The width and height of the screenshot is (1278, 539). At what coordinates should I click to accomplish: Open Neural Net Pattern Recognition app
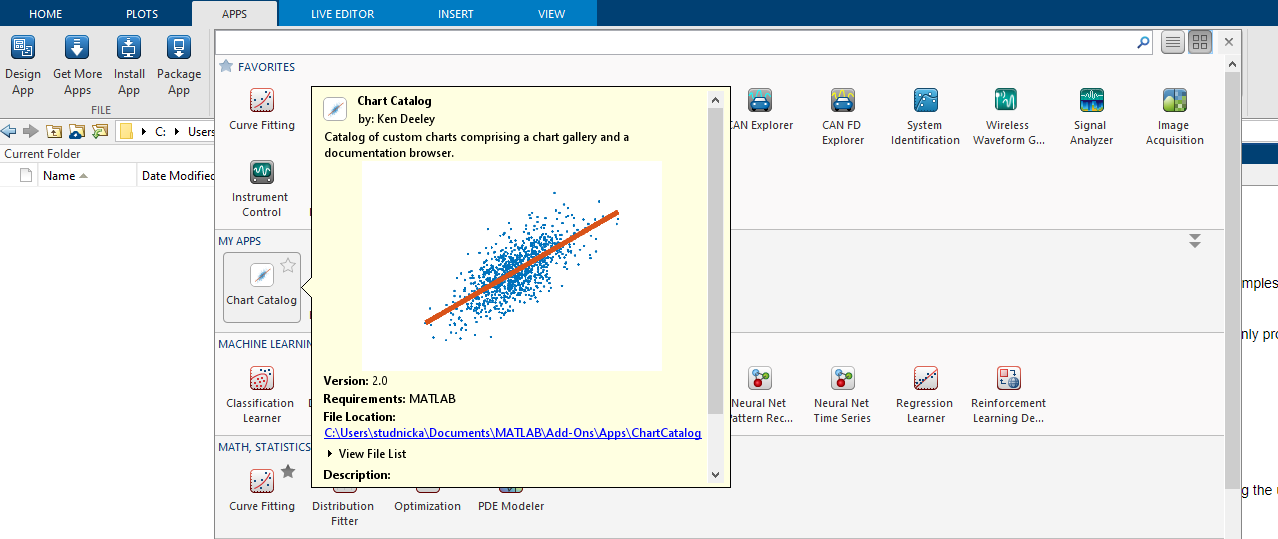click(760, 395)
